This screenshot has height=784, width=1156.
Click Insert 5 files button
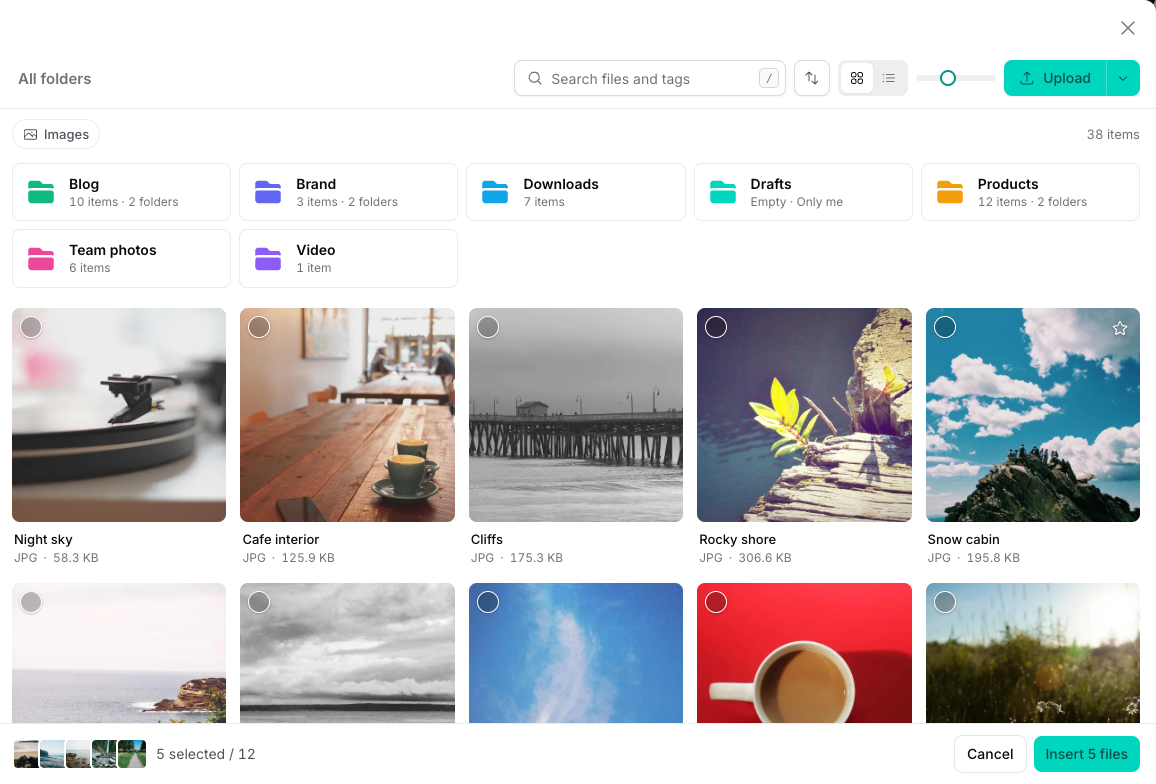tap(1087, 754)
